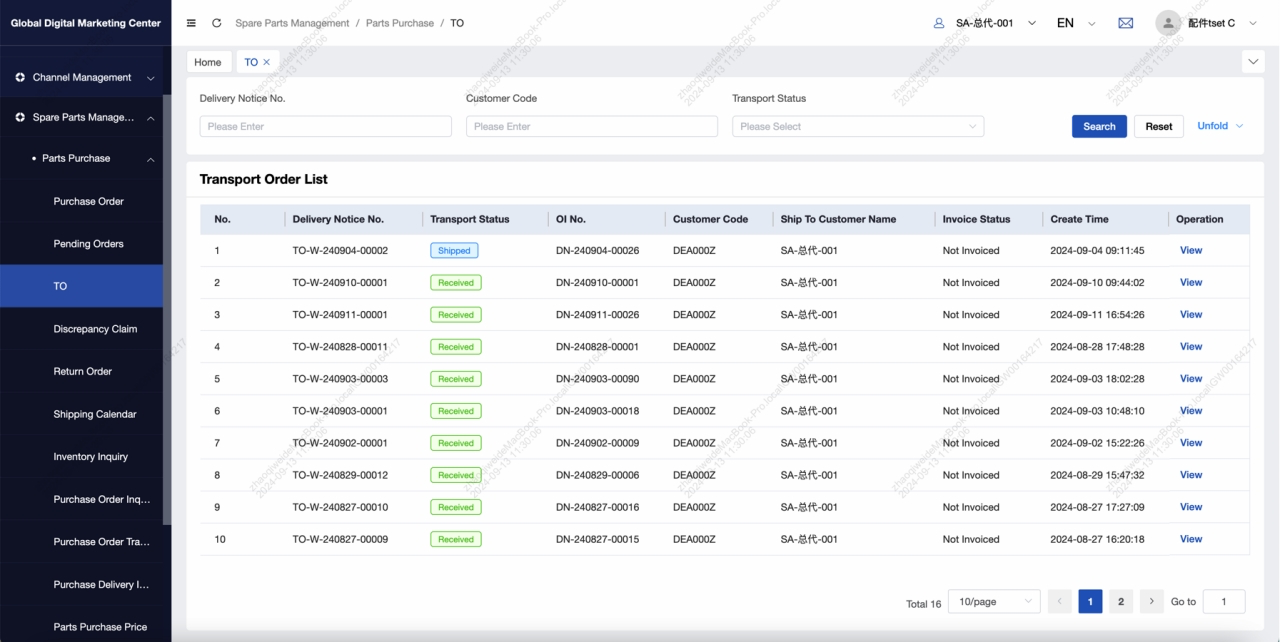Click the next page arrow
Image resolution: width=1280 pixels, height=642 pixels.
coord(1152,601)
